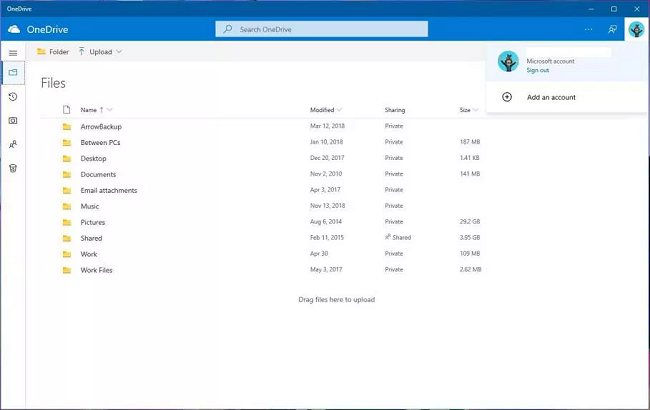Open the three-dots more options menu
The width and height of the screenshot is (650, 410).
pyautogui.click(x=589, y=29)
